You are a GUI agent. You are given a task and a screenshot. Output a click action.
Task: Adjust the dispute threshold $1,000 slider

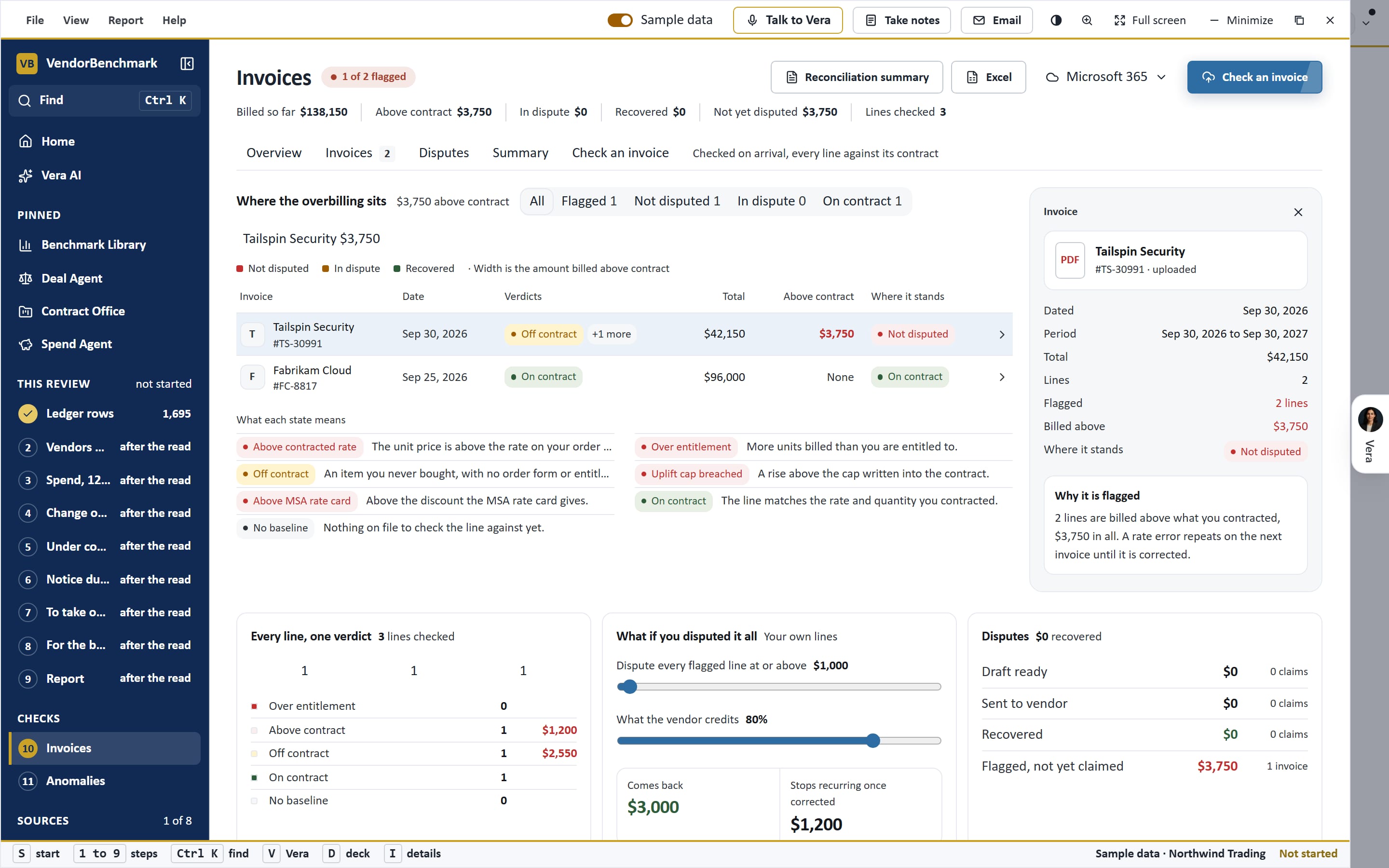778,687
